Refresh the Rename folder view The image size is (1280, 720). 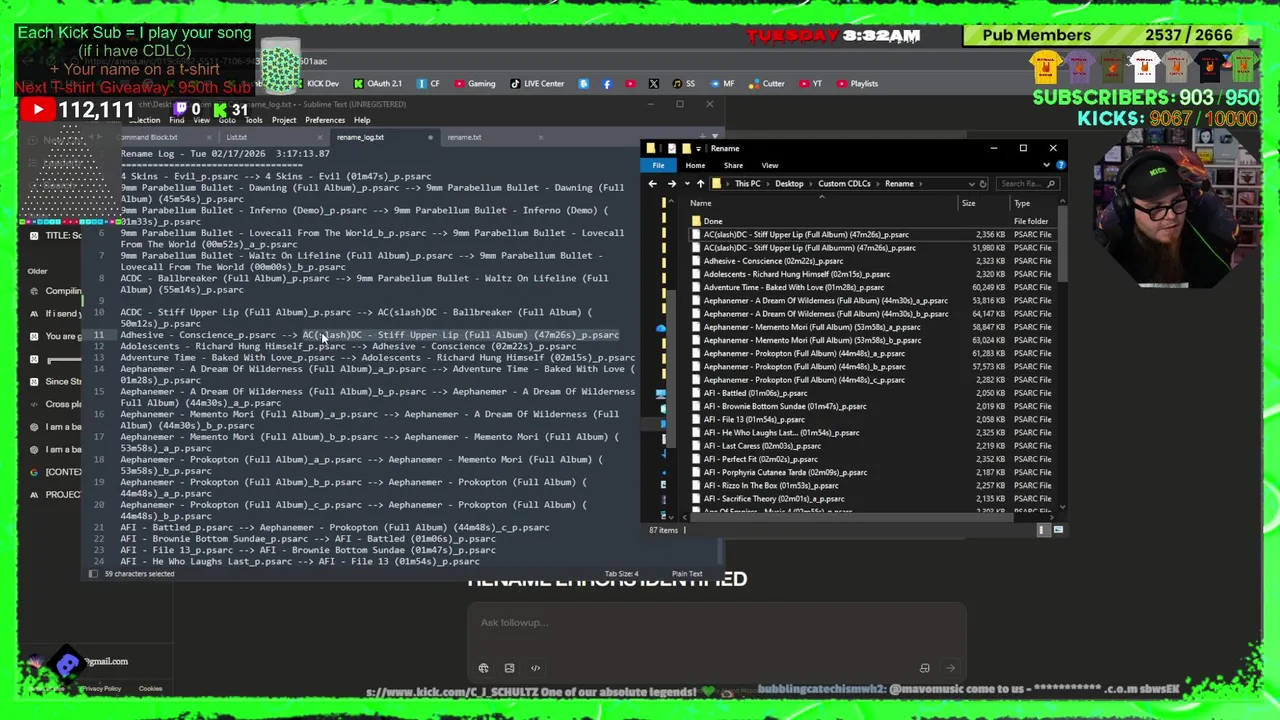tap(983, 184)
